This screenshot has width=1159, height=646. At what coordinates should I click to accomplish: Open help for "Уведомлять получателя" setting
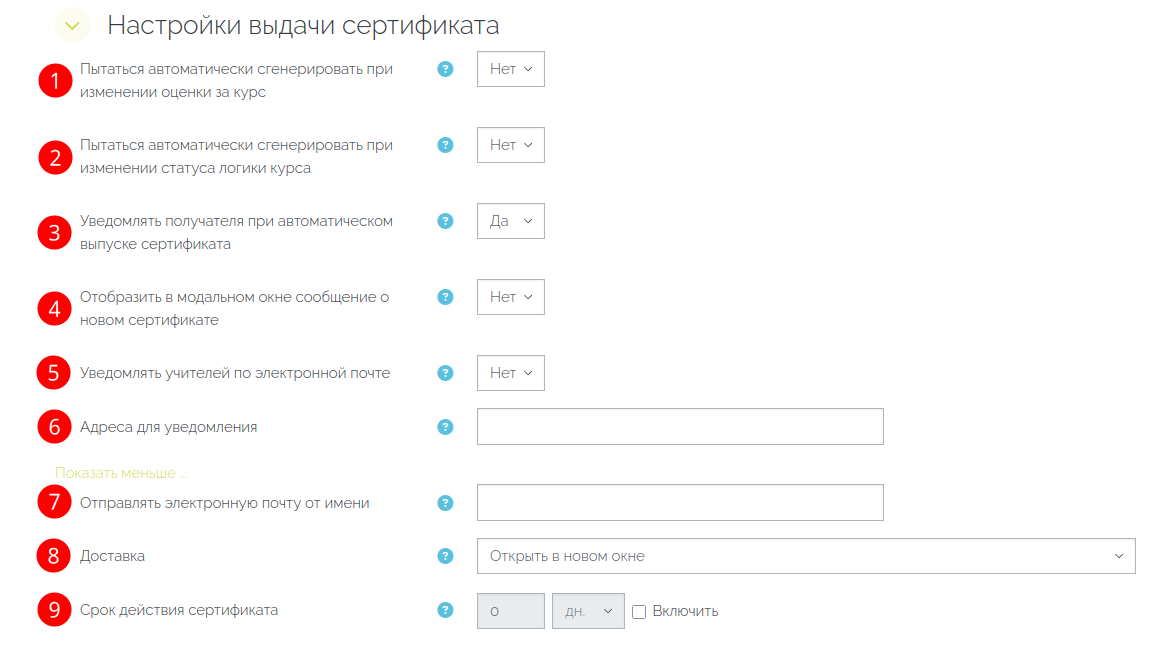[446, 221]
